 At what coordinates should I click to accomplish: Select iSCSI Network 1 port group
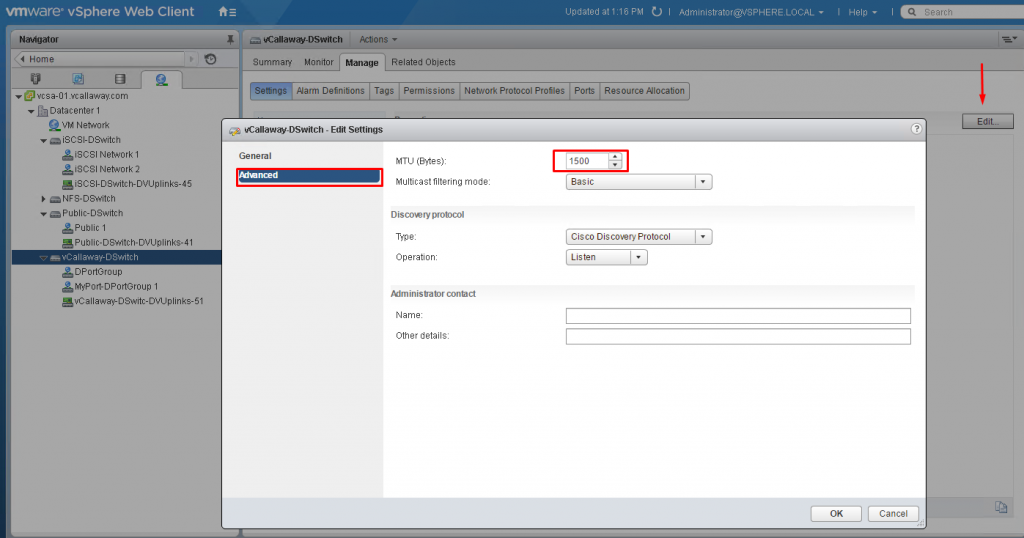click(x=106, y=155)
